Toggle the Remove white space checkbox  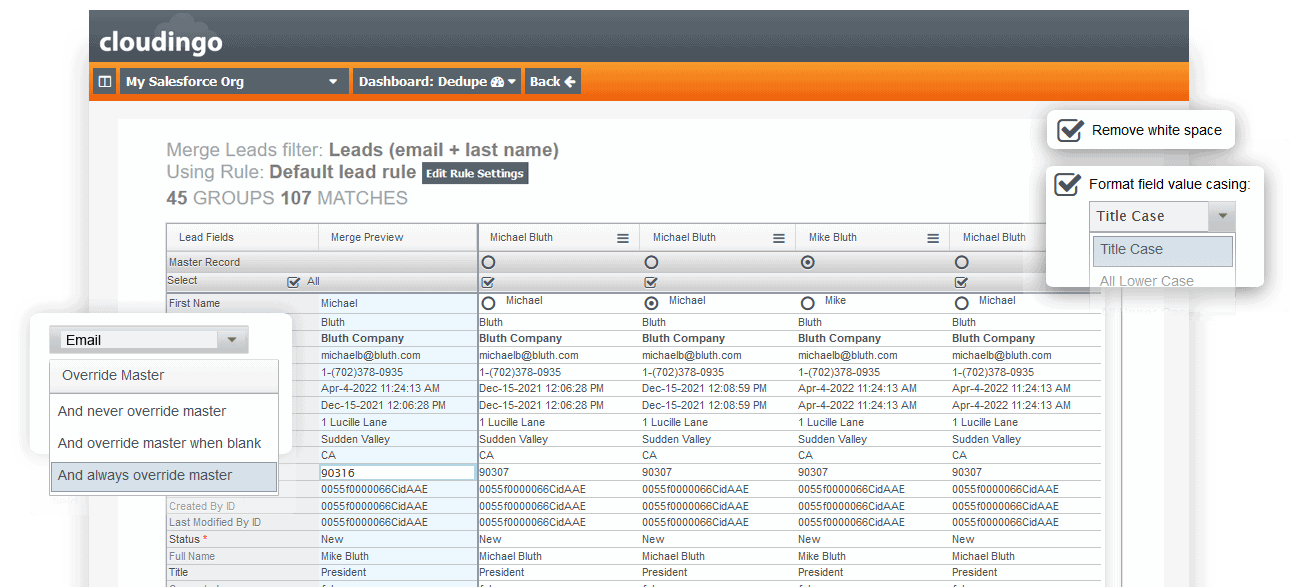point(1071,130)
